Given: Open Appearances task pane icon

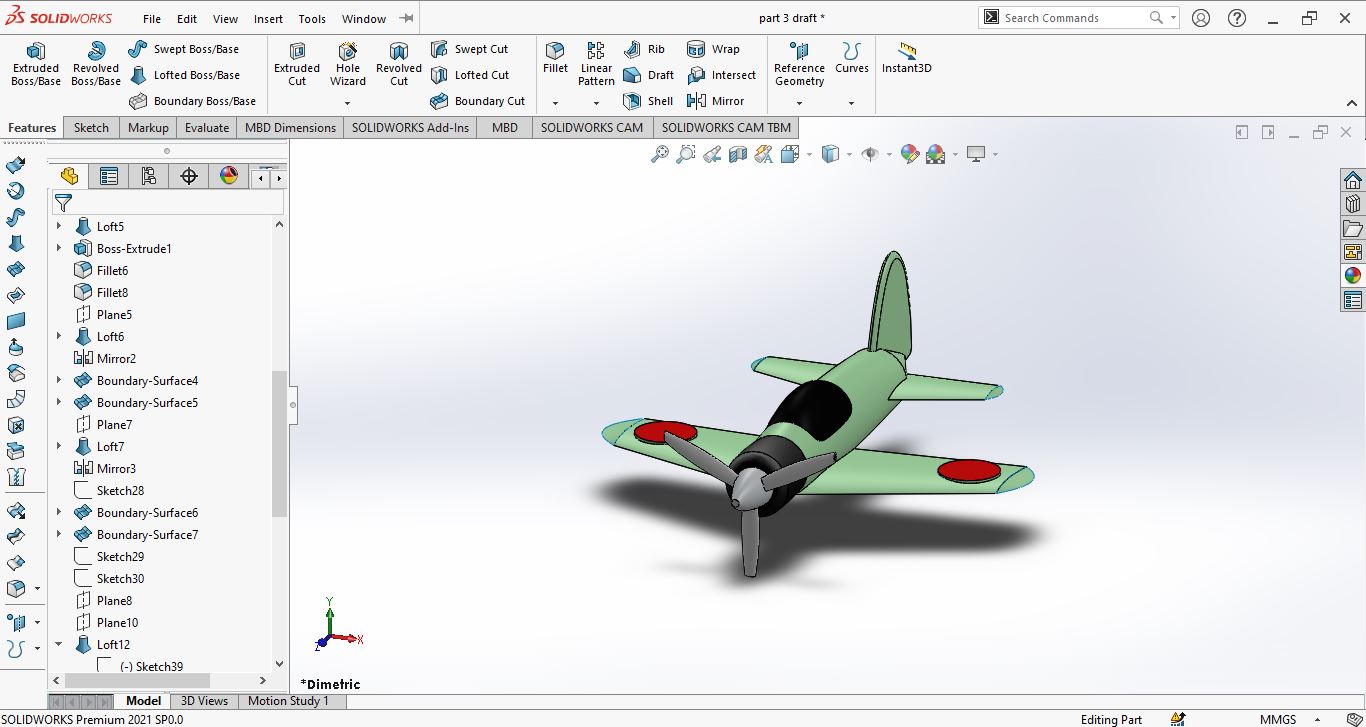Looking at the screenshot, I should coord(1353,276).
